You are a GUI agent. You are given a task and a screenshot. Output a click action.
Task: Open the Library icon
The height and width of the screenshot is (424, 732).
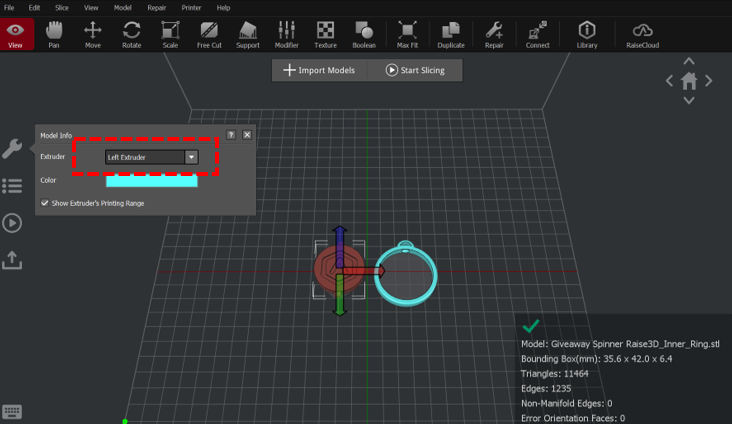(x=587, y=33)
